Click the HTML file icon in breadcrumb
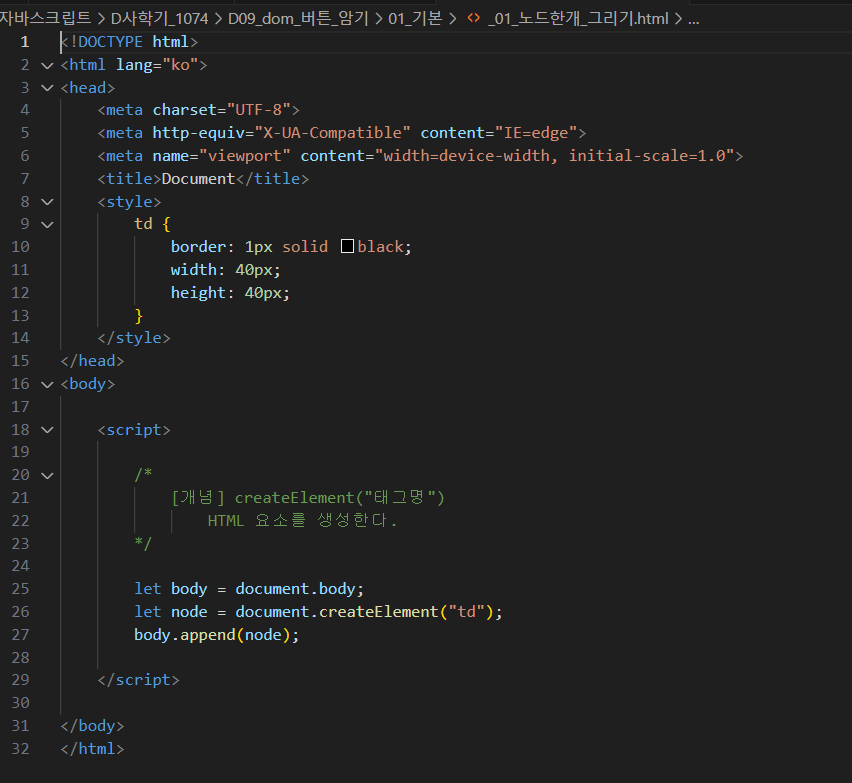Screen dimensions: 852x783 [x=474, y=18]
